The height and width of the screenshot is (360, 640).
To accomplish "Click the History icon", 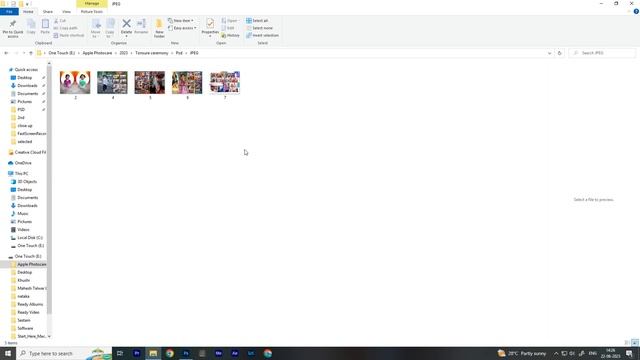I will (x=224, y=36).
